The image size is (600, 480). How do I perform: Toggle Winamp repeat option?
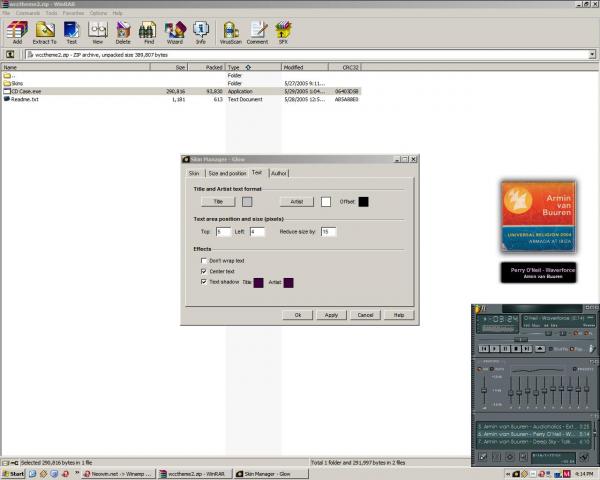tap(577, 349)
